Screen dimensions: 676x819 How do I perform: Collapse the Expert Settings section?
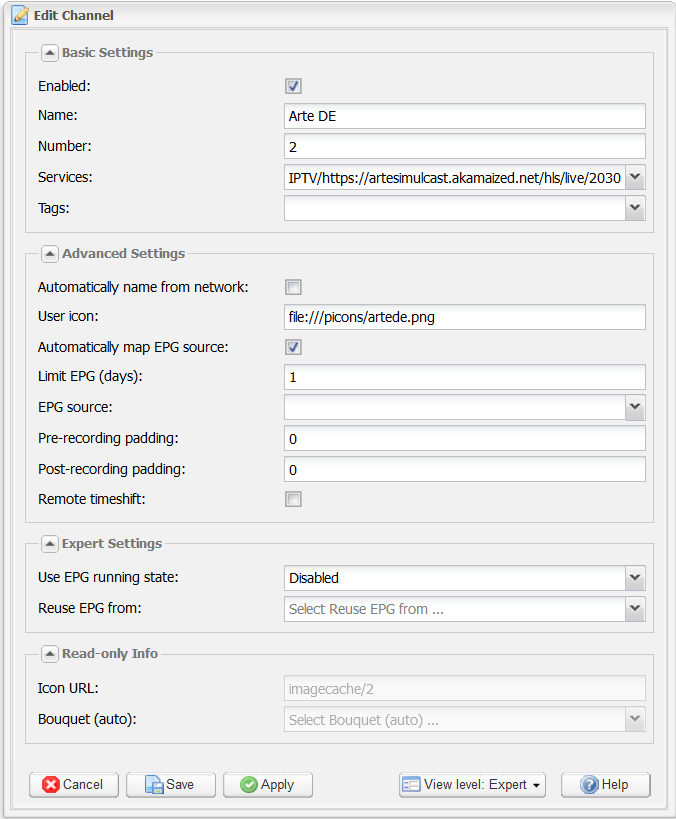(50, 544)
